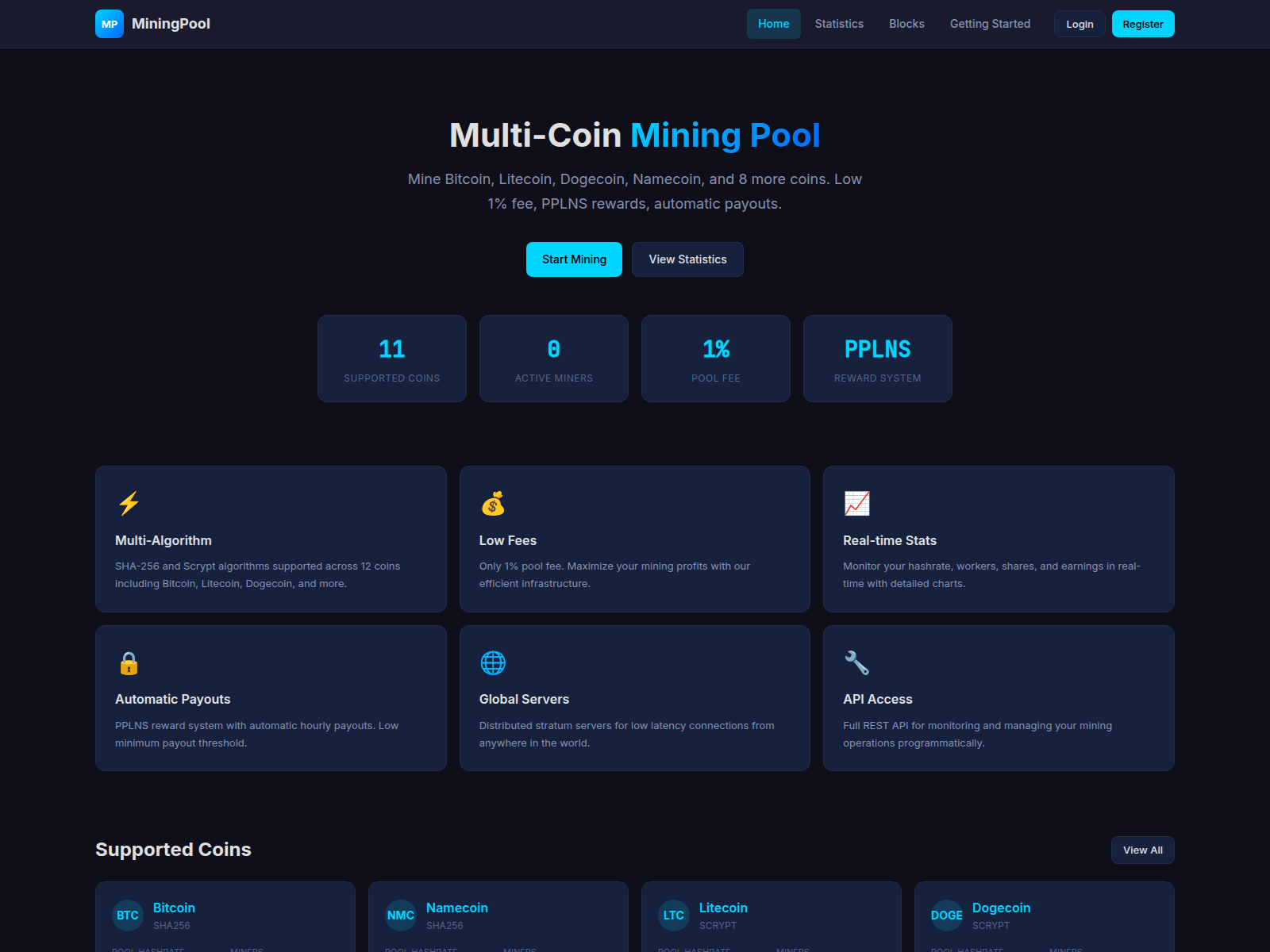Viewport: 1270px width, 952px height.
Task: Click the lock Automatic Payouts icon
Action: (129, 663)
